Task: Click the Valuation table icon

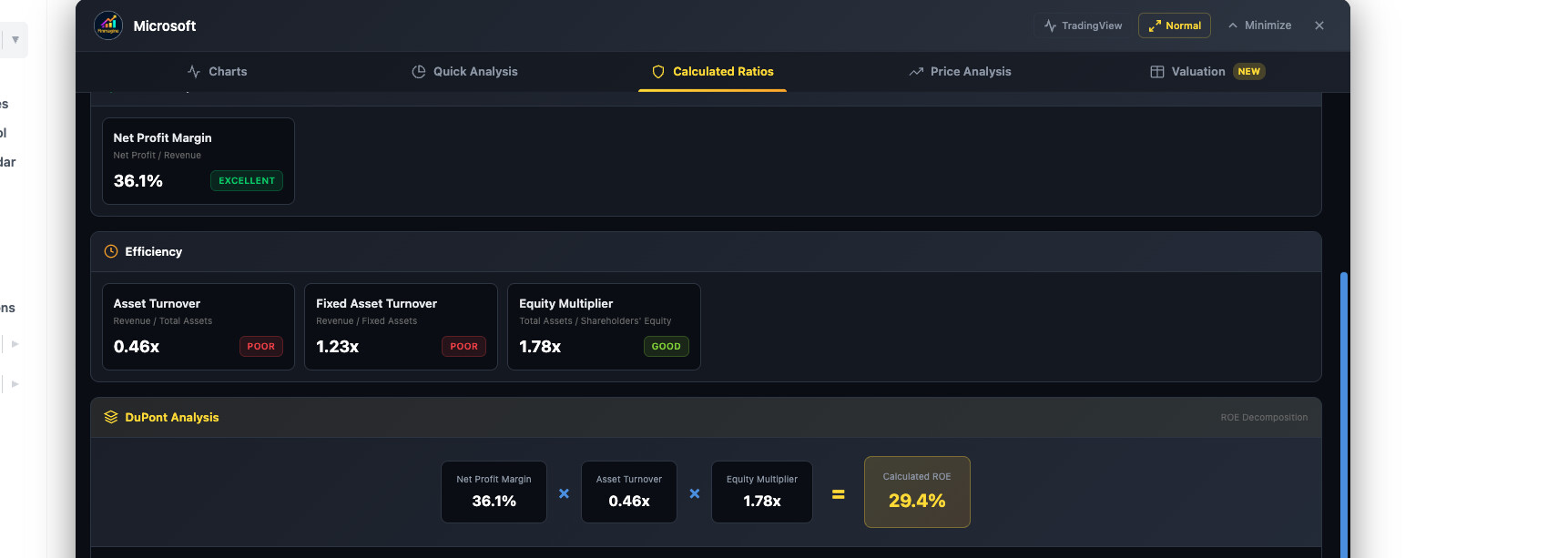Action: pyautogui.click(x=1157, y=72)
